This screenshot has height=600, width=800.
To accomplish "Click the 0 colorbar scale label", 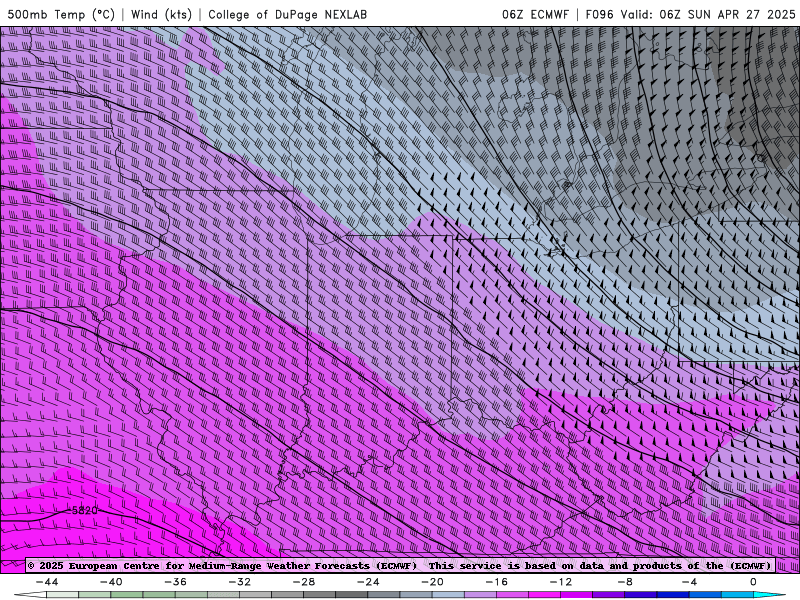I will 753,582.
